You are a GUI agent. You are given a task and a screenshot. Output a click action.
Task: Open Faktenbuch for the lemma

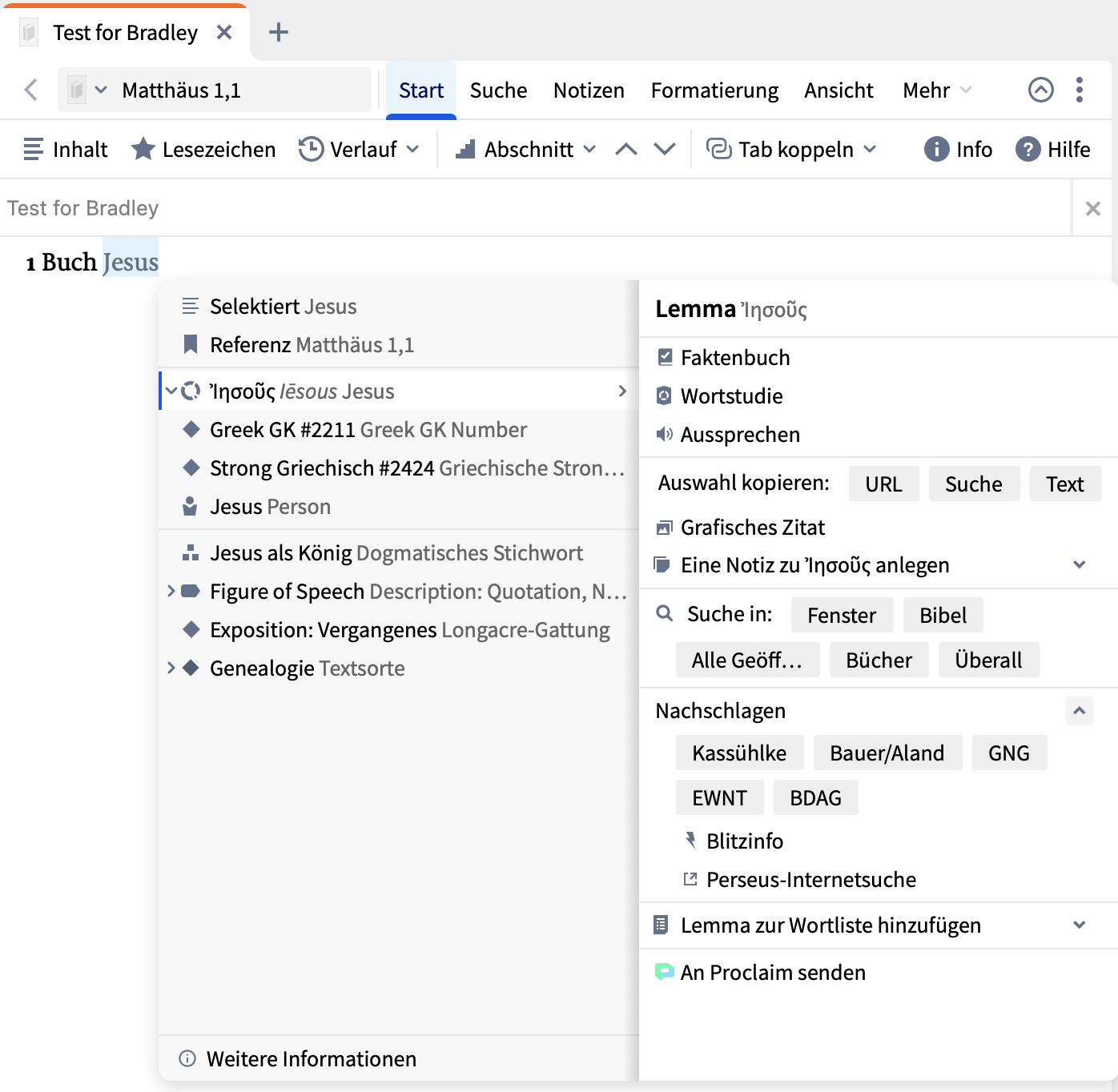tap(723, 358)
